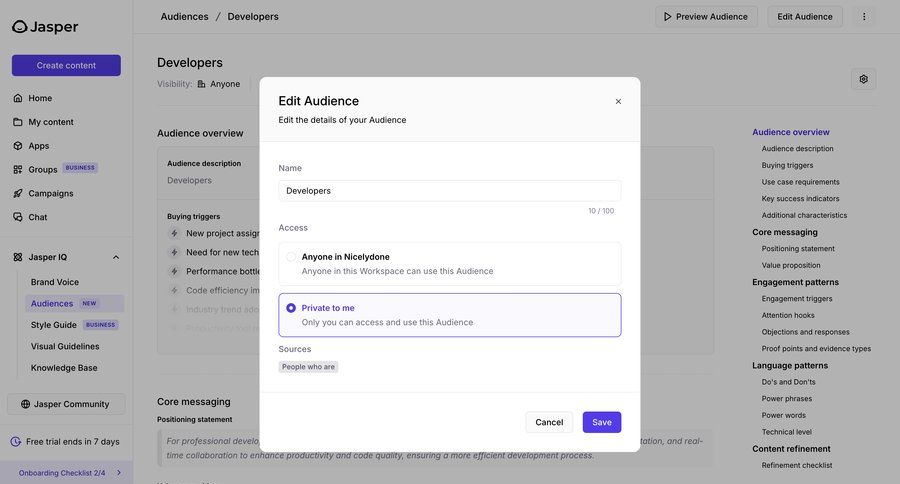The height and width of the screenshot is (484, 900).
Task: Click the Preview Audience button
Action: pyautogui.click(x=706, y=17)
